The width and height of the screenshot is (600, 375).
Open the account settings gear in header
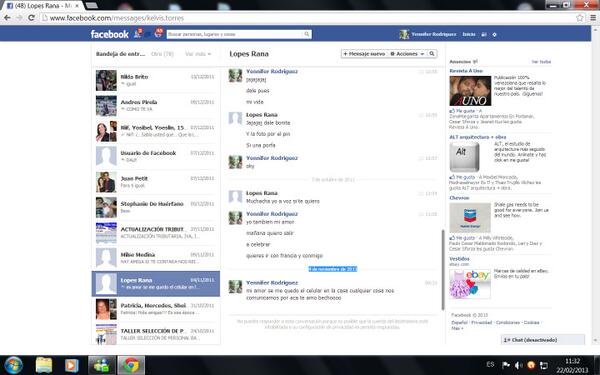pos(494,34)
